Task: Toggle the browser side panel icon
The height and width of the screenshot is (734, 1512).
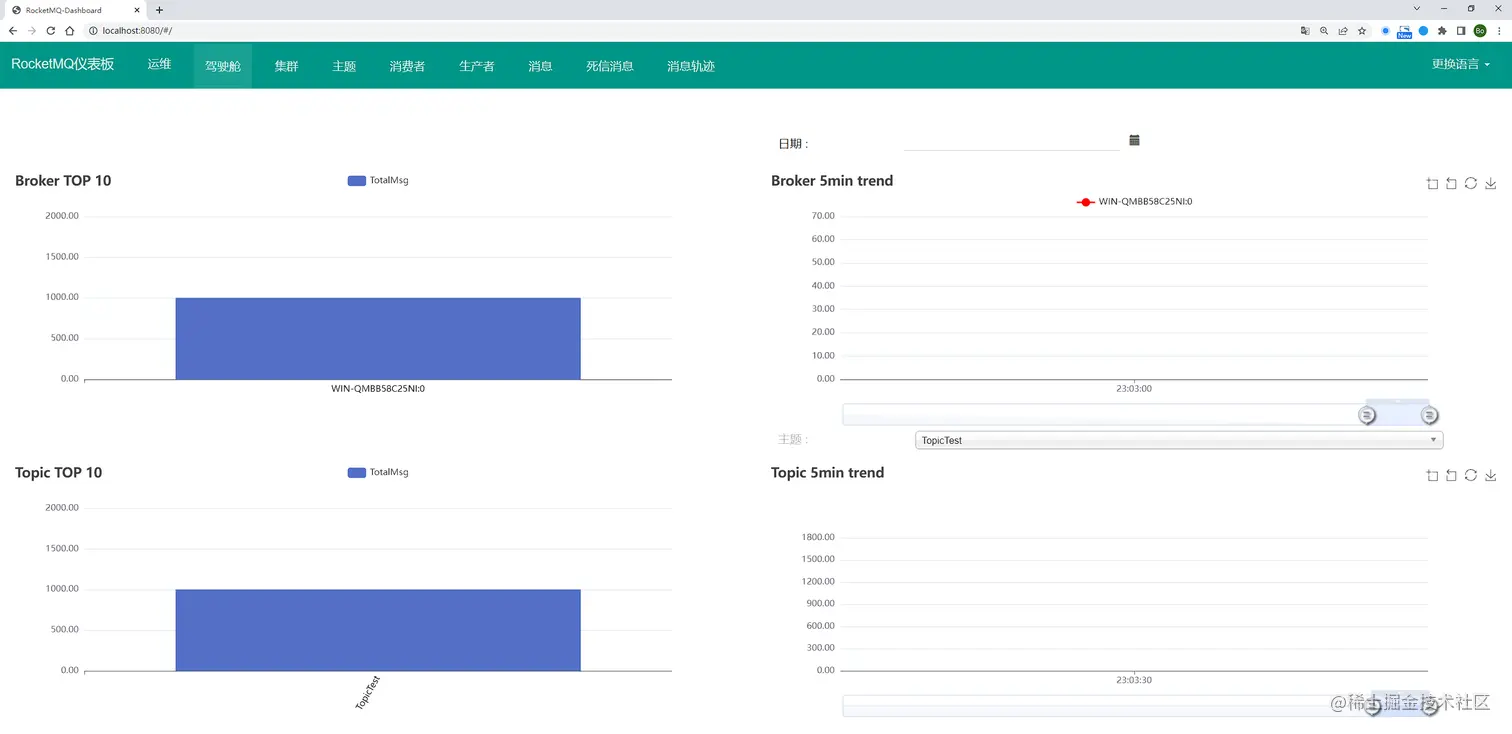Action: click(1461, 31)
